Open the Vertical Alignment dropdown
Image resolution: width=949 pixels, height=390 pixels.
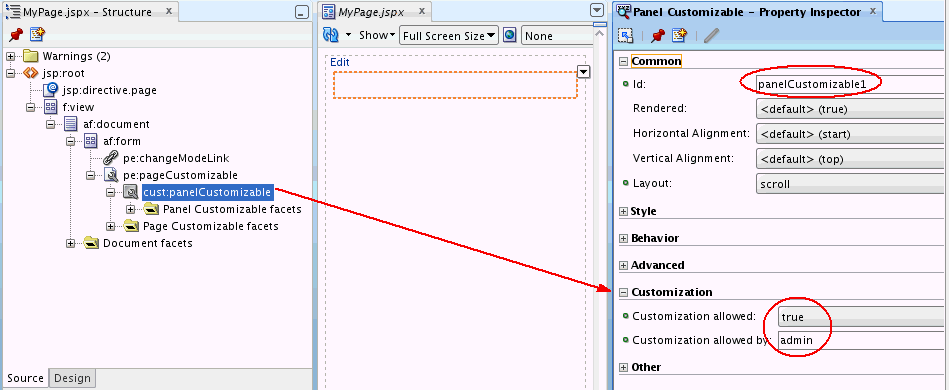[850, 159]
